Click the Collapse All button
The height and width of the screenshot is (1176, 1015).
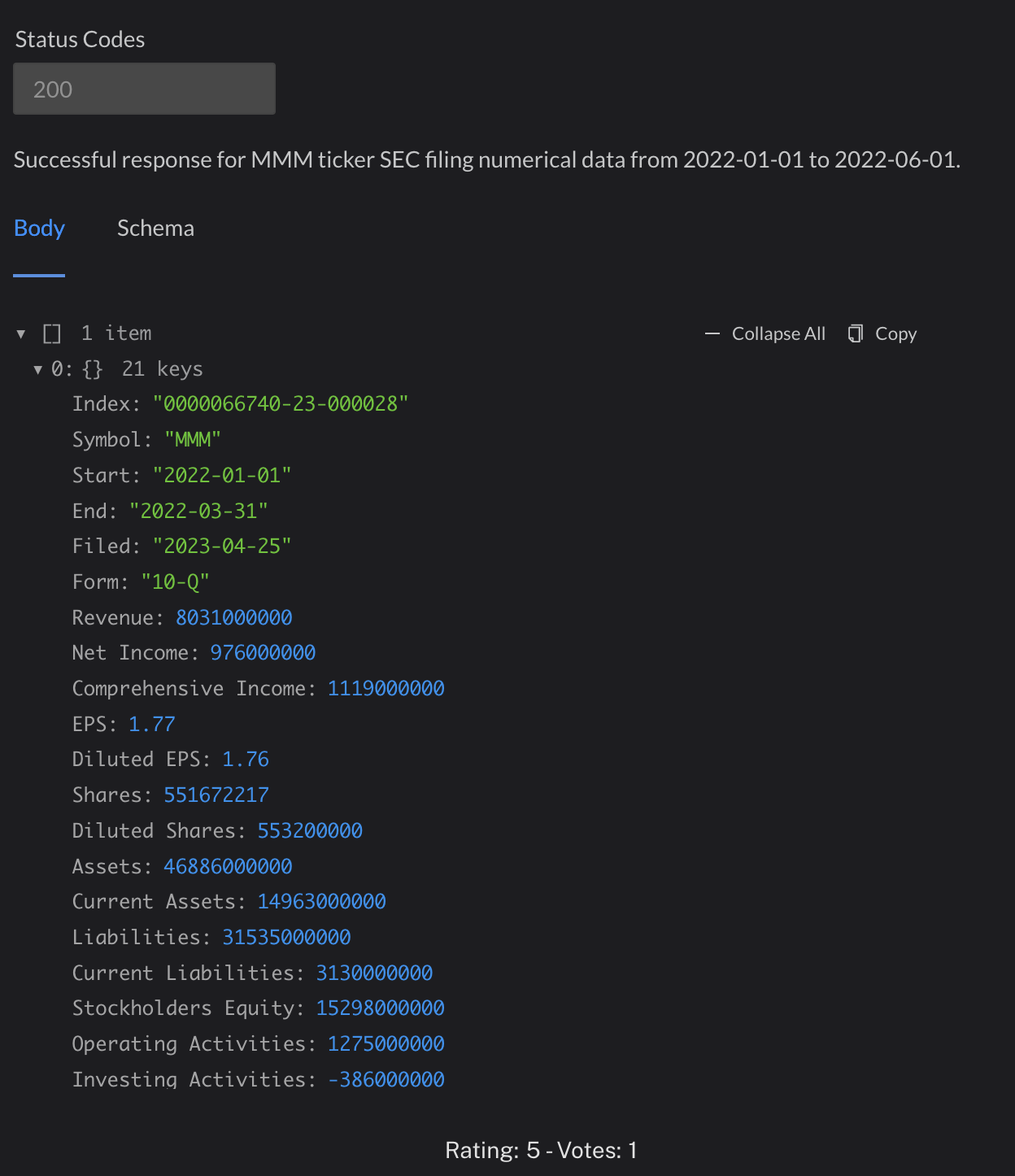(778, 333)
